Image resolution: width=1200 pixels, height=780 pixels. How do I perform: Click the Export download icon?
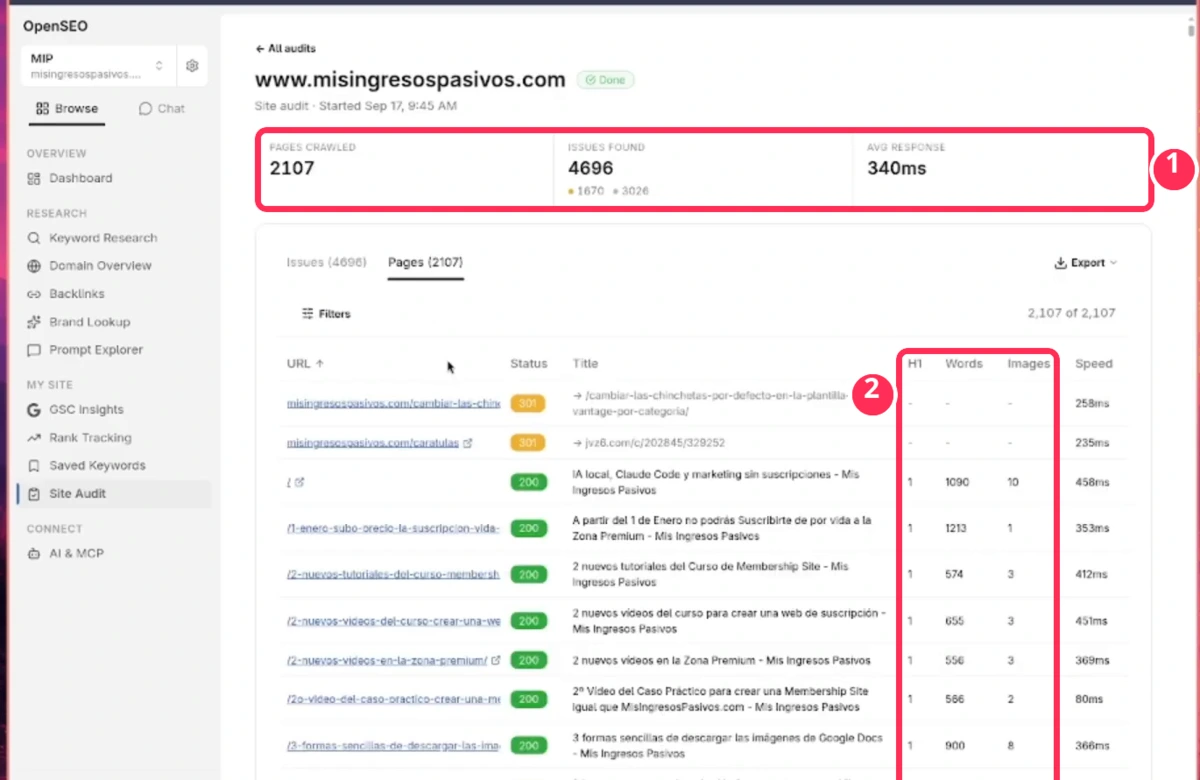(1060, 263)
